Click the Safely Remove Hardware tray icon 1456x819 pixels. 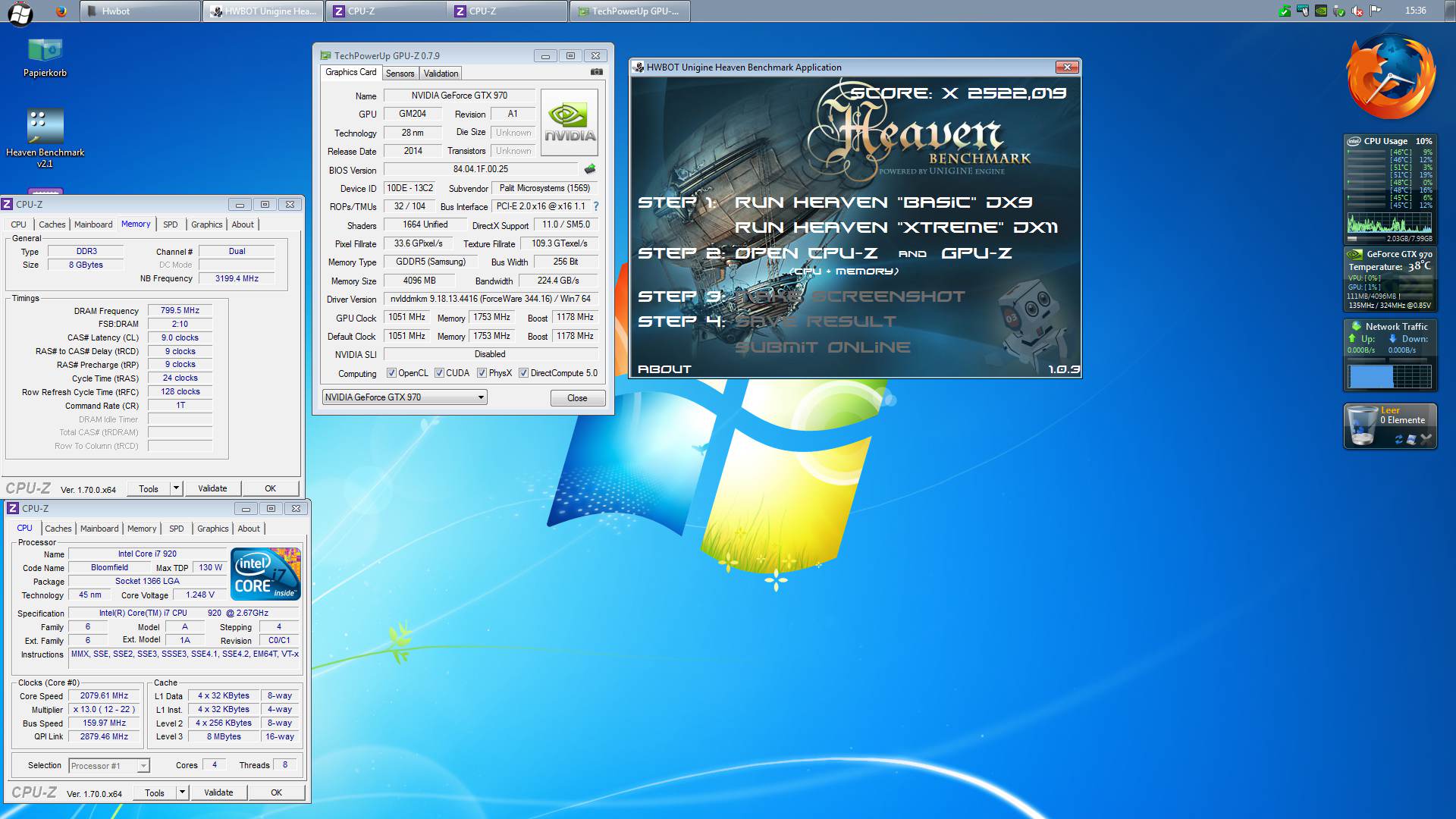point(1339,11)
